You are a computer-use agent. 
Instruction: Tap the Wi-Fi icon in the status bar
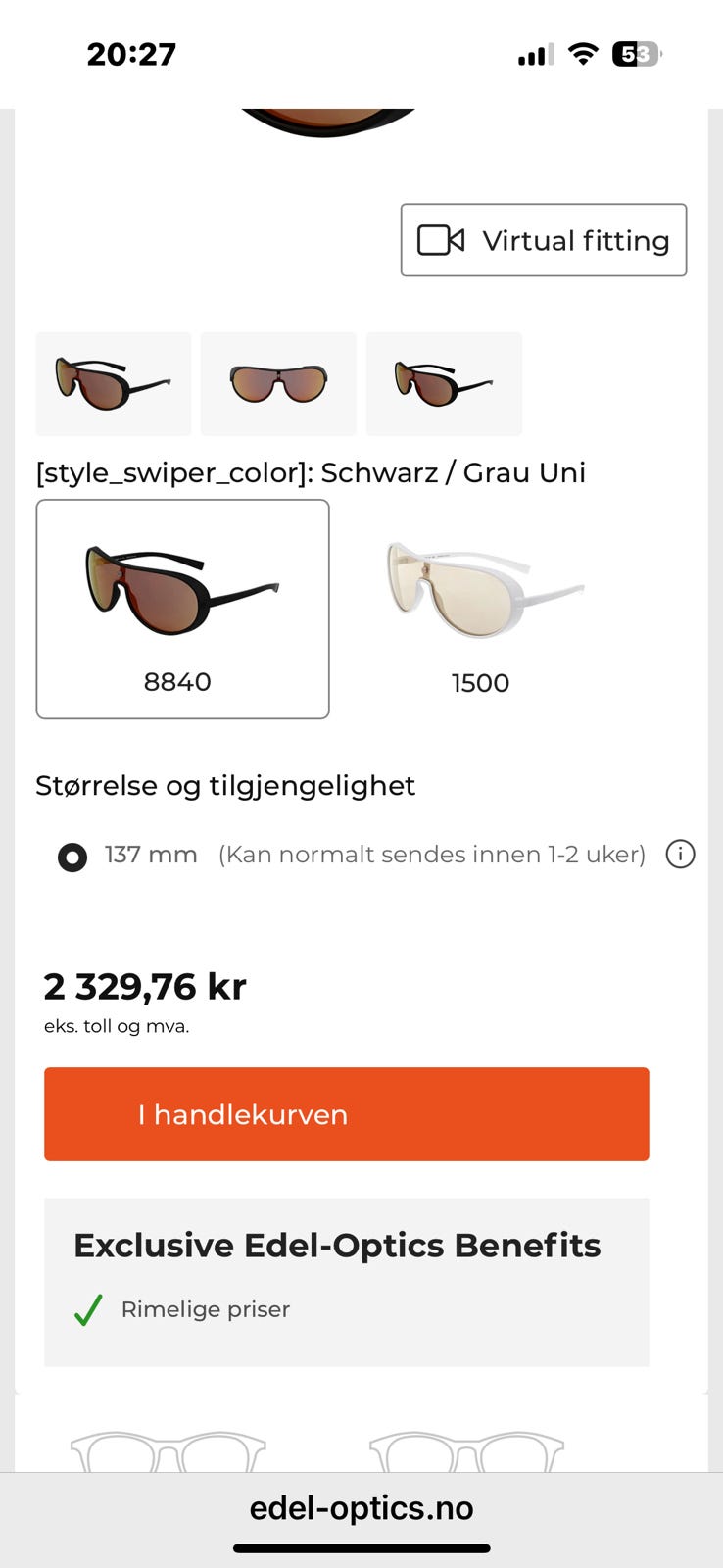pyautogui.click(x=582, y=54)
